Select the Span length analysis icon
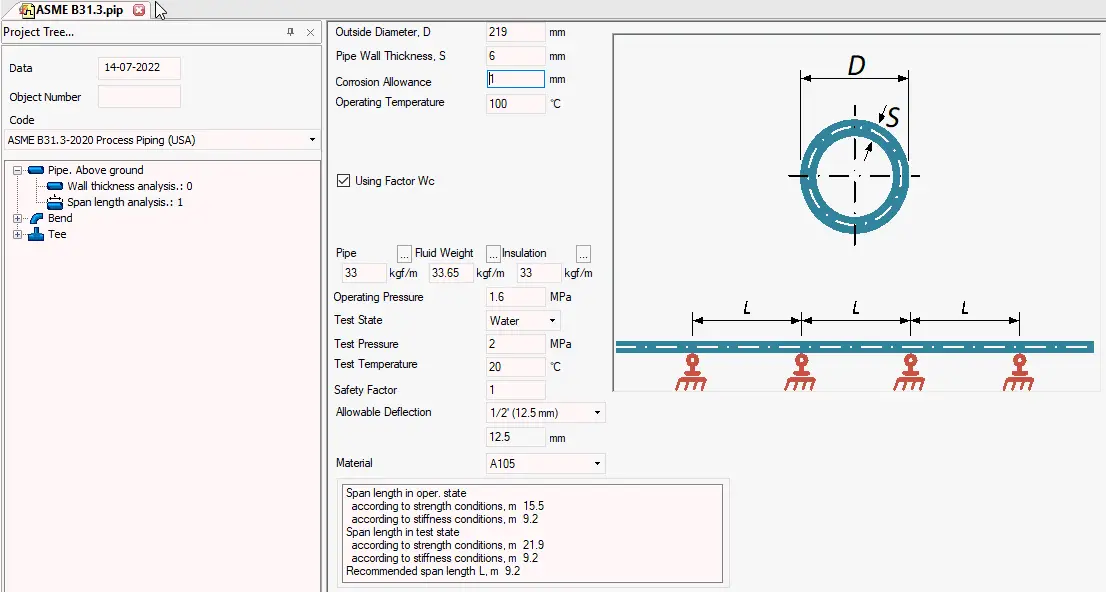The width and height of the screenshot is (1106, 592). click(55, 200)
